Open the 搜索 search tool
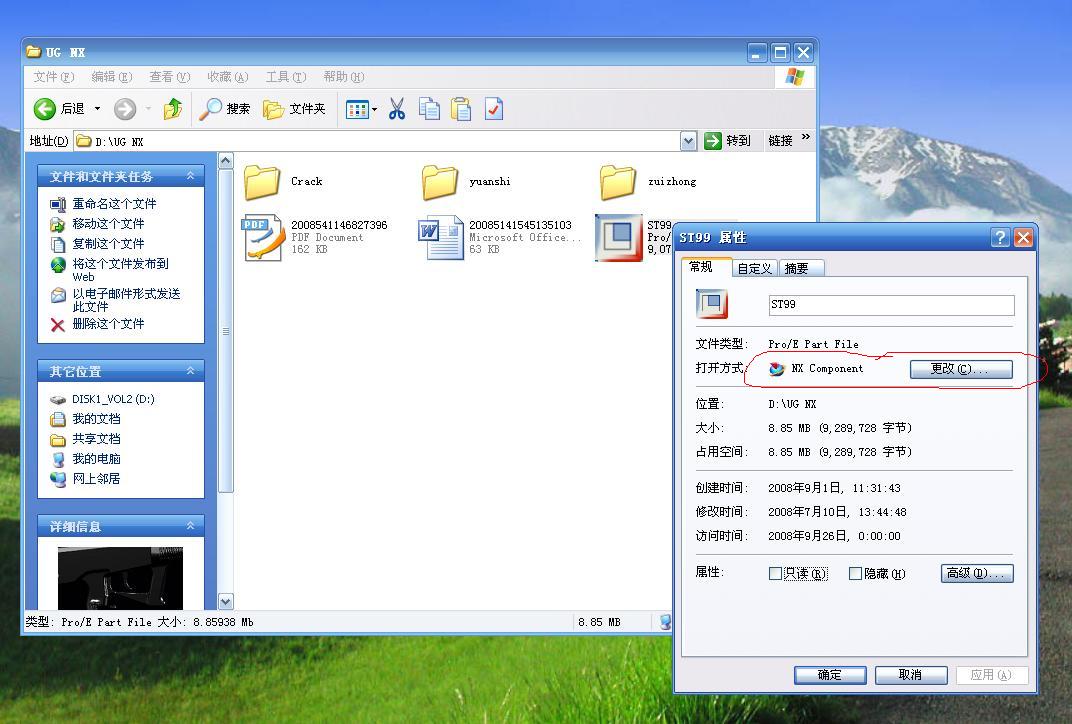 click(225, 109)
